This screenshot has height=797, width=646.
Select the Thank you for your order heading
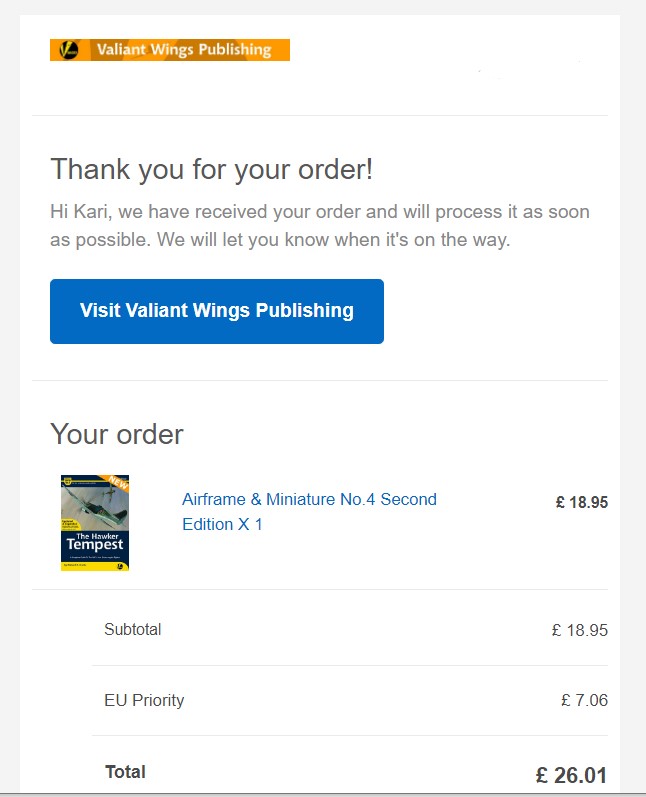(x=211, y=169)
